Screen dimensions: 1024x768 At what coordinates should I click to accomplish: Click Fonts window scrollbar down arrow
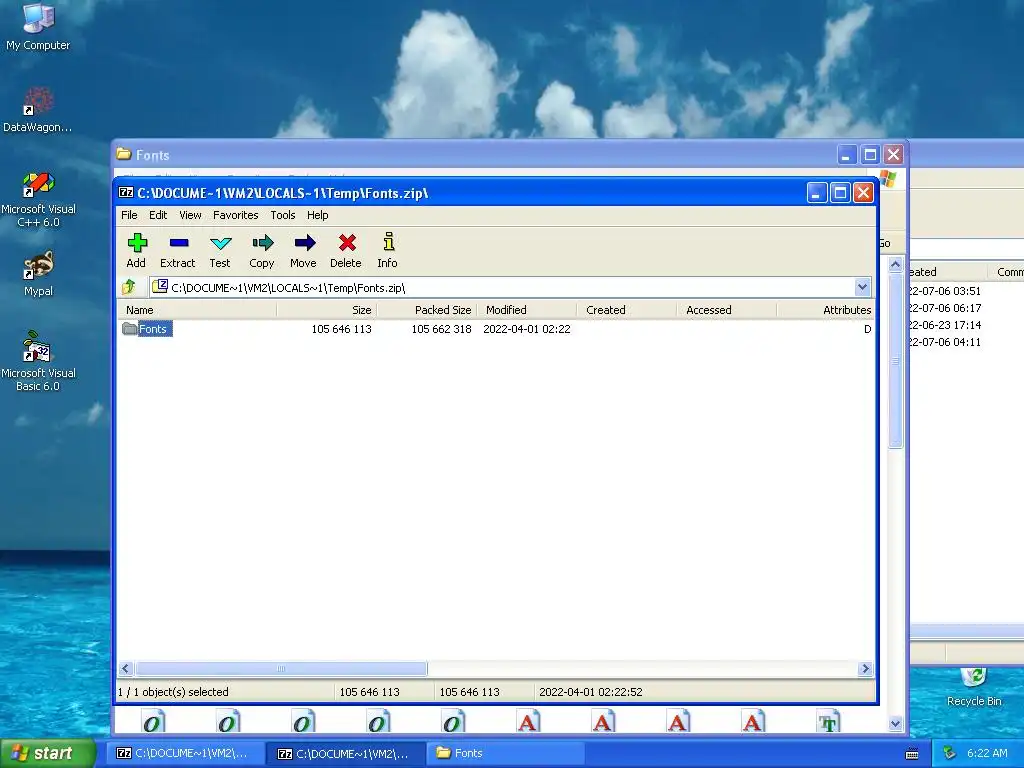(895, 724)
